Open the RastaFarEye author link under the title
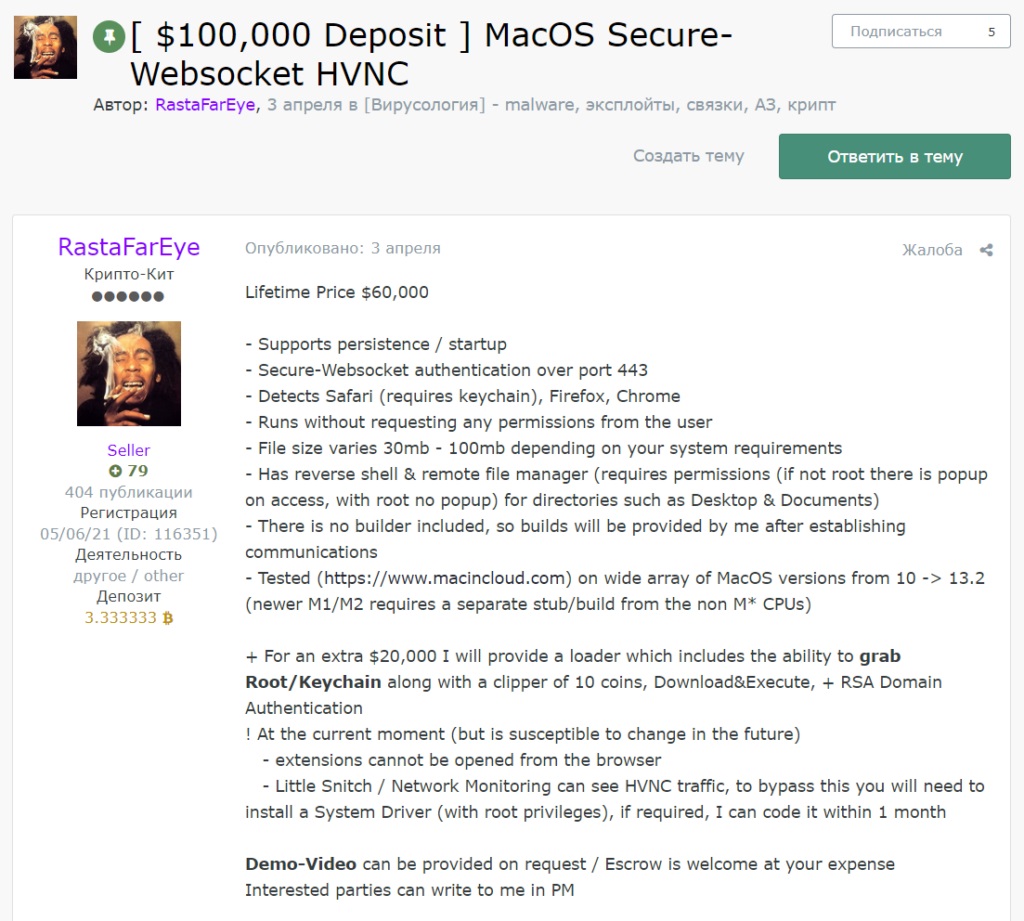 (x=205, y=105)
